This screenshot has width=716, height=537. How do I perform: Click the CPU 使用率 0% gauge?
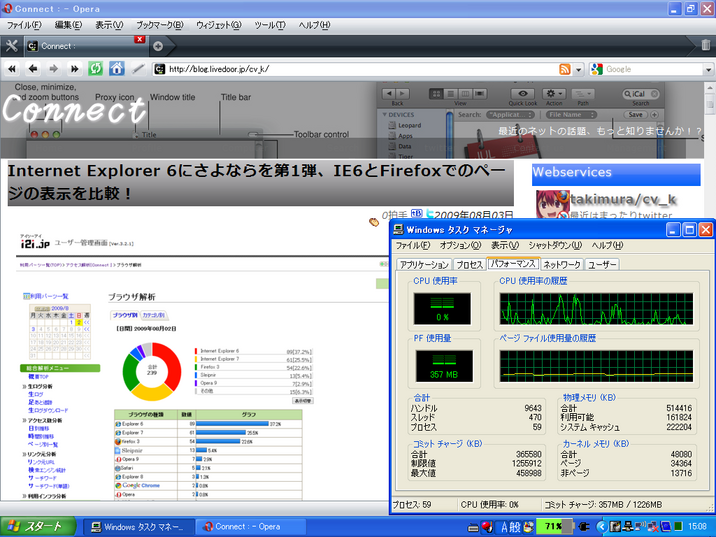click(442, 309)
